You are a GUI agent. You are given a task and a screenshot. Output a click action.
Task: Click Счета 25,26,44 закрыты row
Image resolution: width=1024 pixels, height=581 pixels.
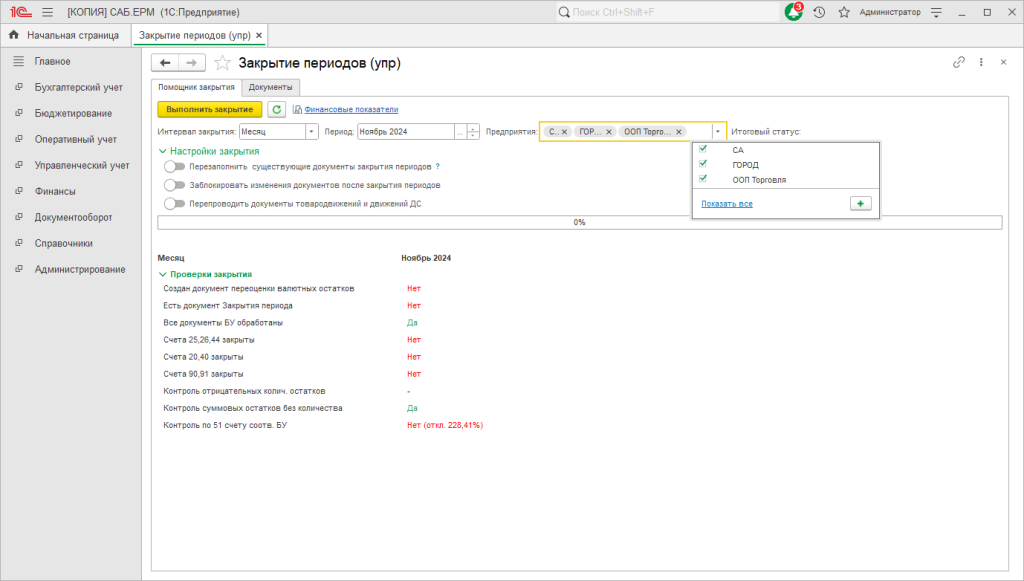click(209, 339)
